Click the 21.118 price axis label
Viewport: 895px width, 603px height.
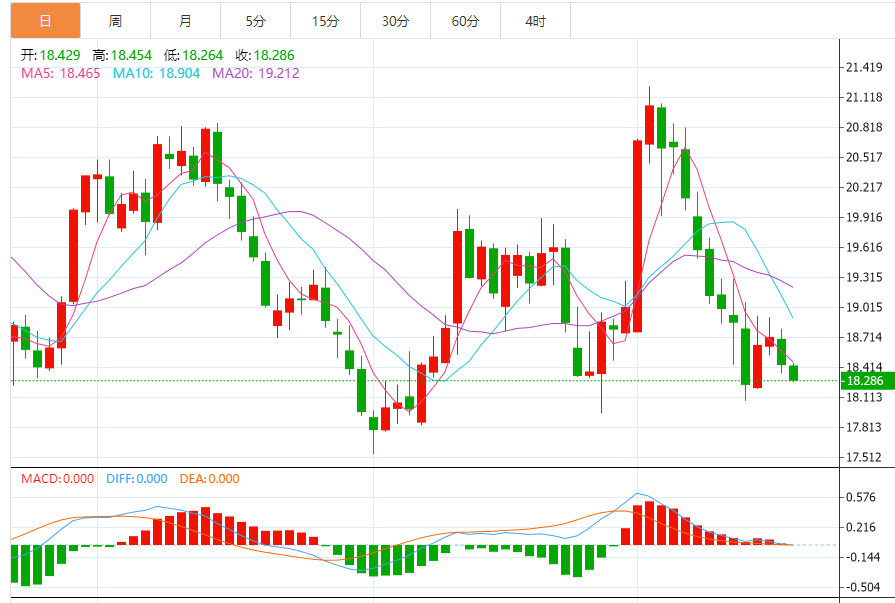coord(864,97)
